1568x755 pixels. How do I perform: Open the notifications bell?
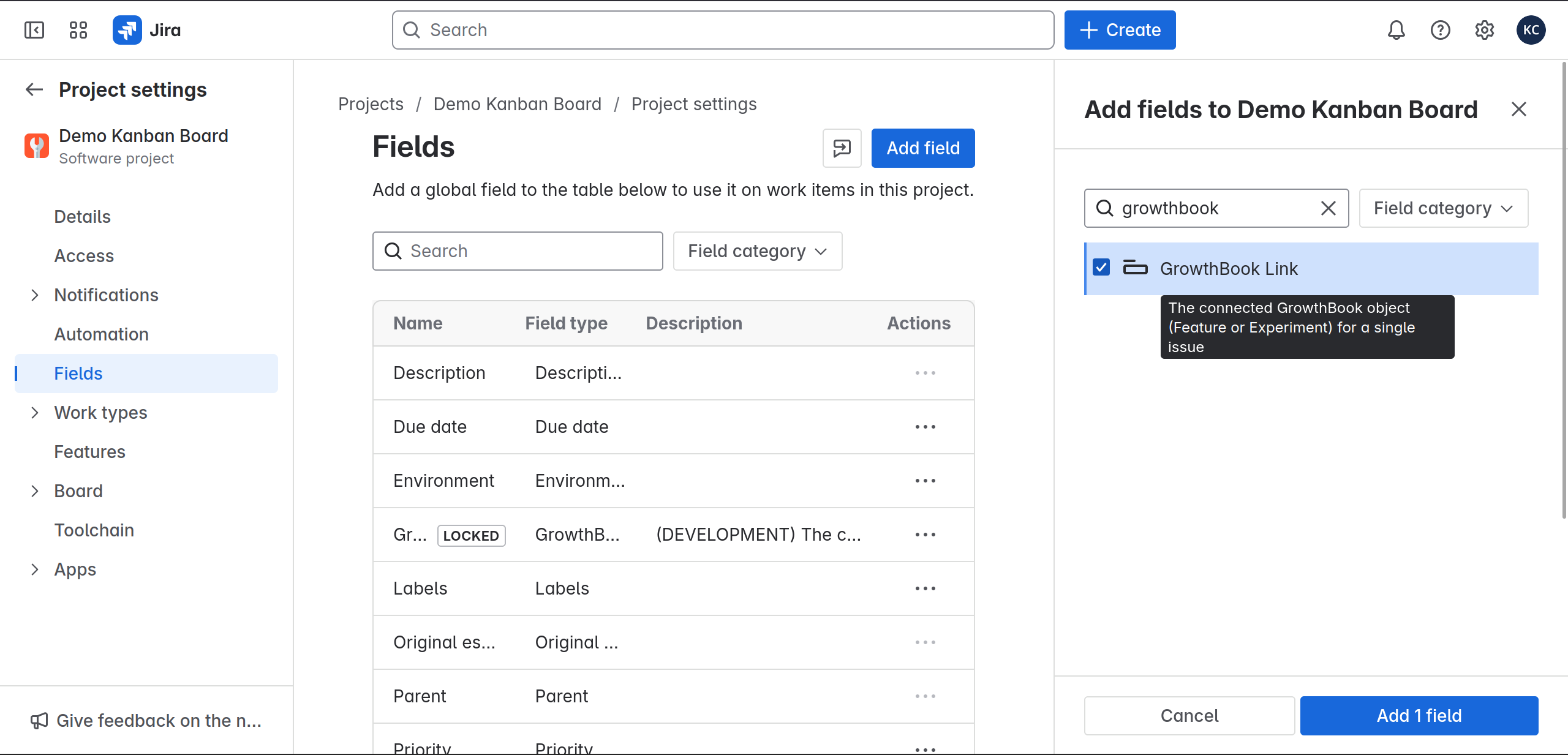click(1396, 30)
